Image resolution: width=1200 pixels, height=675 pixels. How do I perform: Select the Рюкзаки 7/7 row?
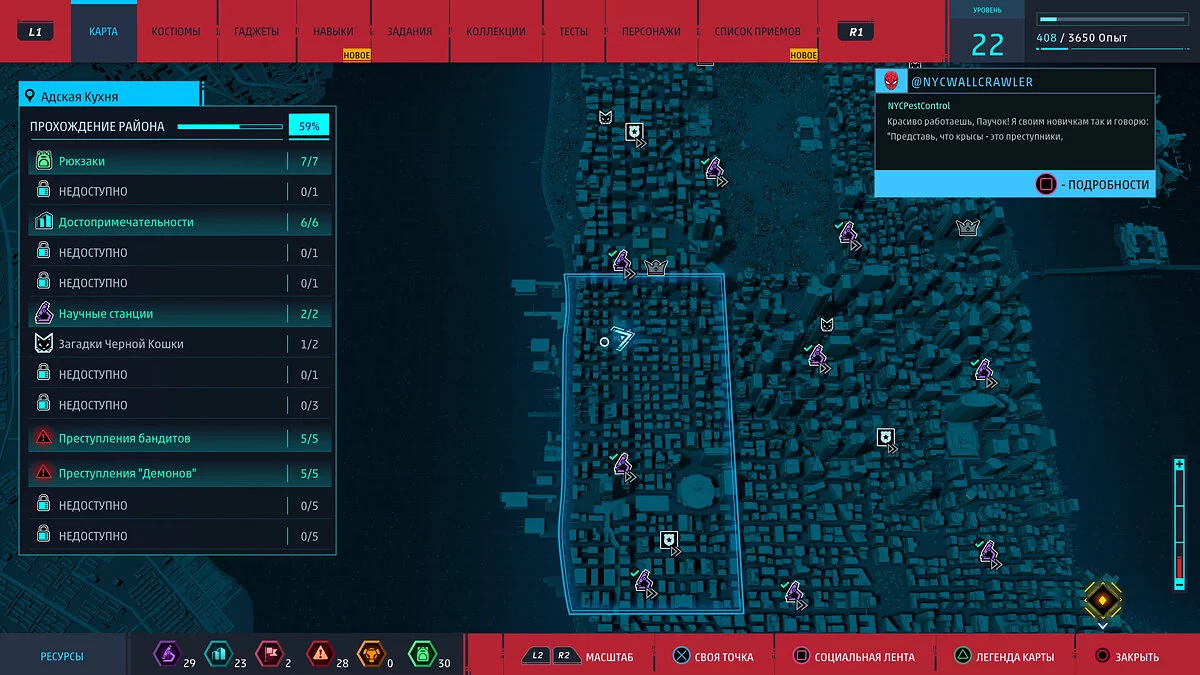click(x=179, y=161)
